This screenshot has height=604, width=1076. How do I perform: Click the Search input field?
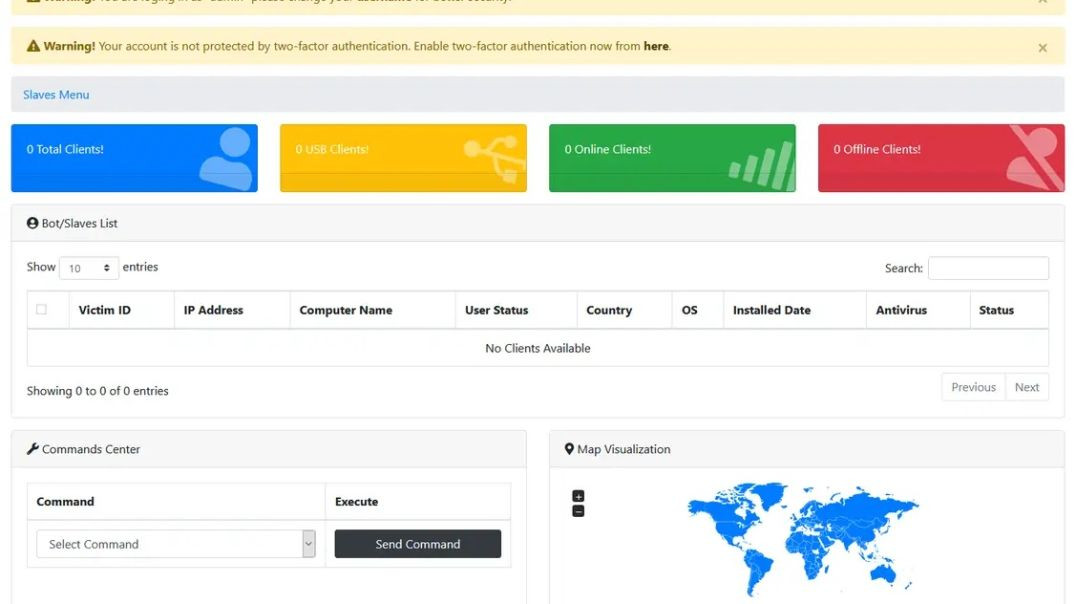[x=988, y=267]
